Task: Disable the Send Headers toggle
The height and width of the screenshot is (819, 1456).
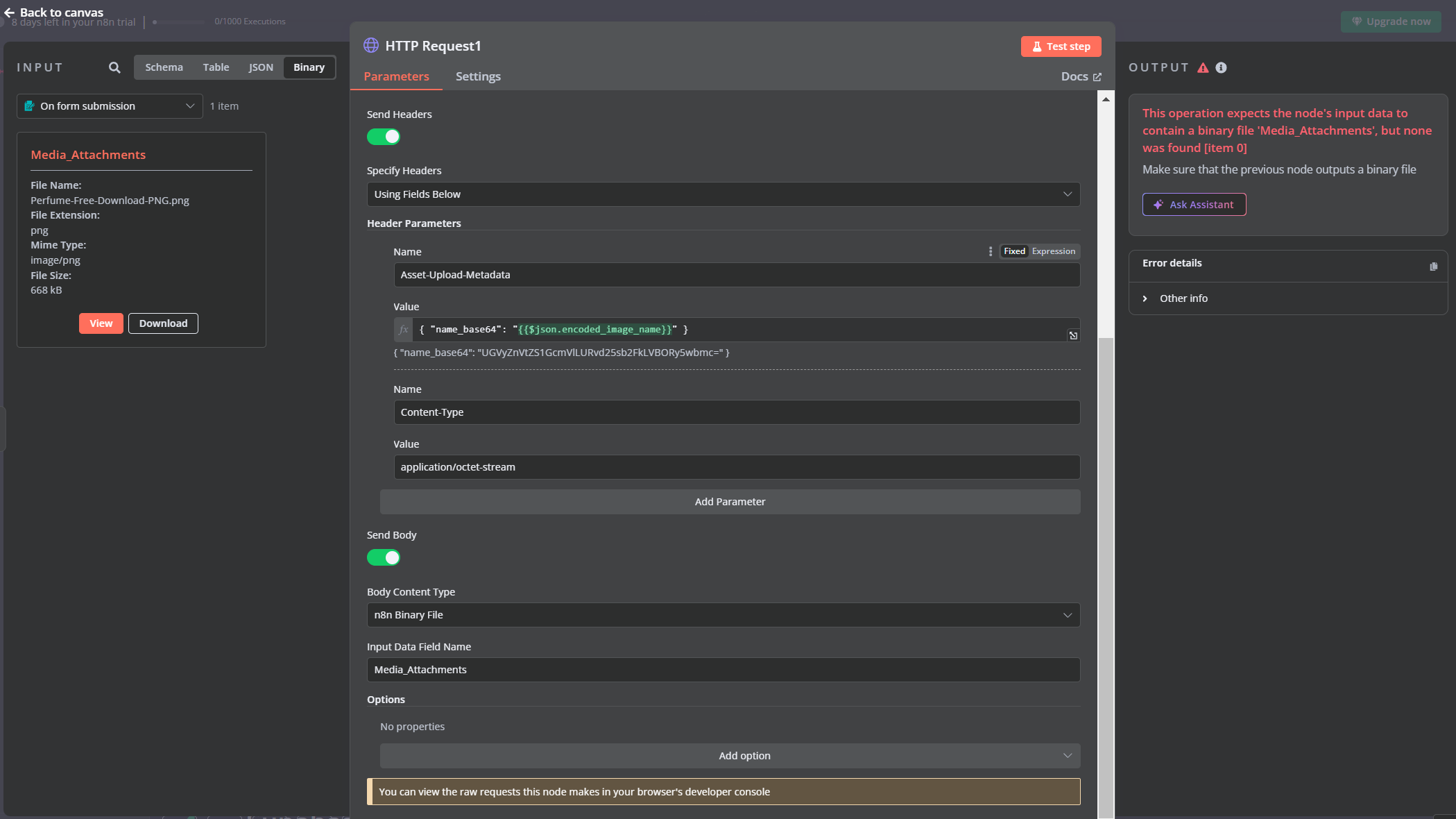Action: [384, 137]
